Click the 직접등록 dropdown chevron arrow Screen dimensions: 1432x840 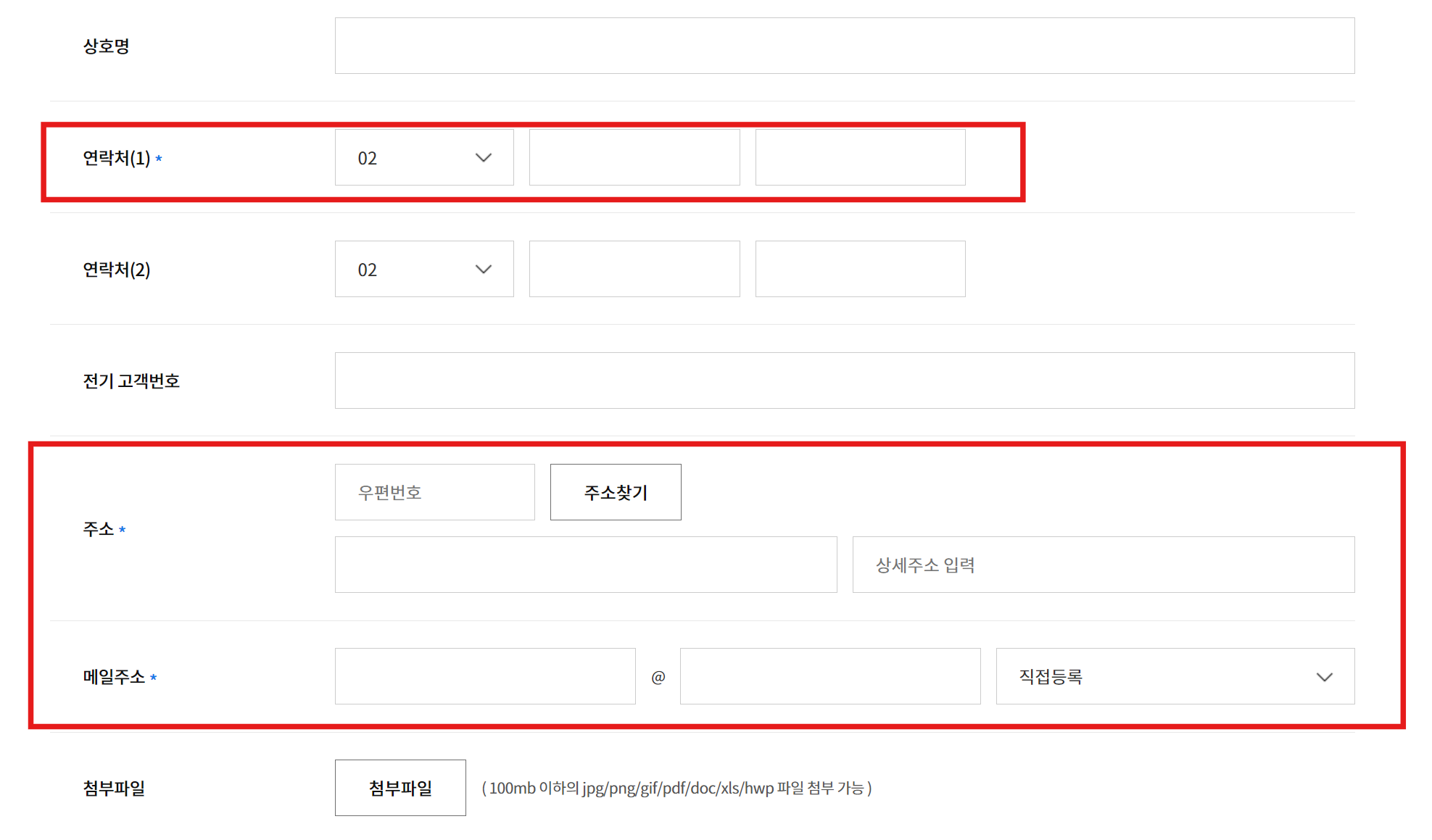click(x=1324, y=677)
